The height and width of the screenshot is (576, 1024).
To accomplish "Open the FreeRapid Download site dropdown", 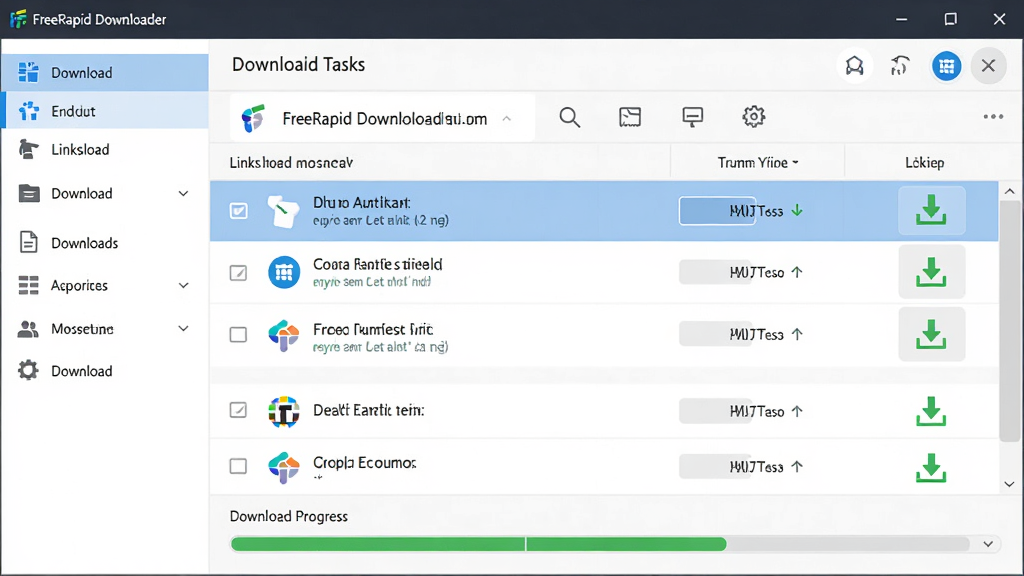I will (x=383, y=118).
